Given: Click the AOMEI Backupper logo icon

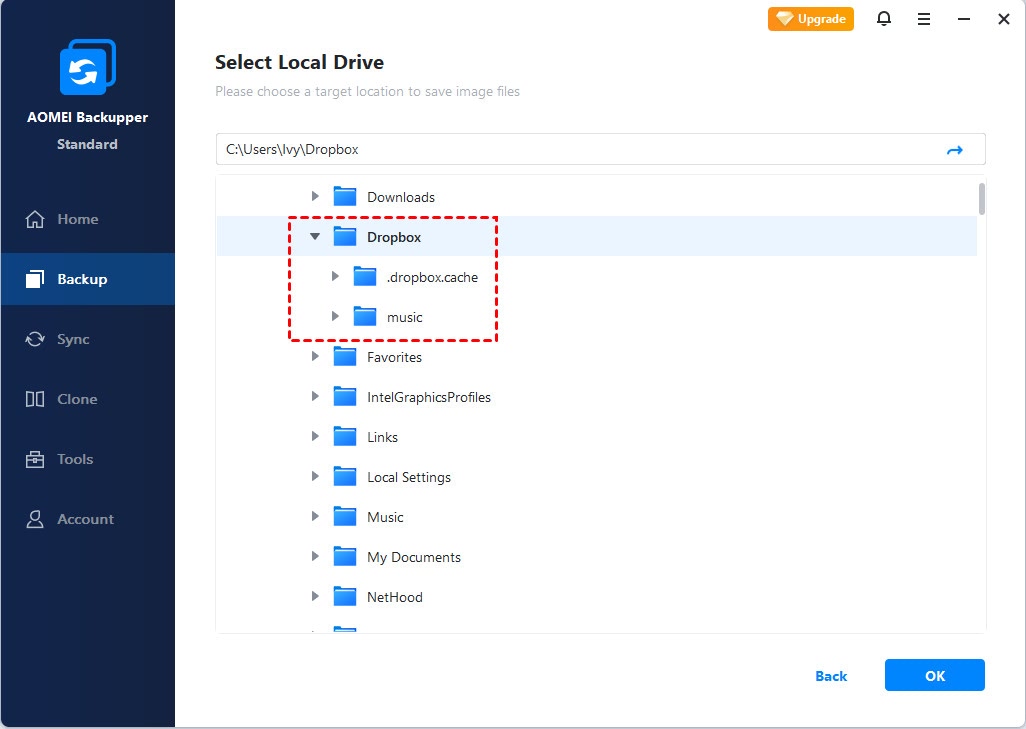Looking at the screenshot, I should [88, 67].
